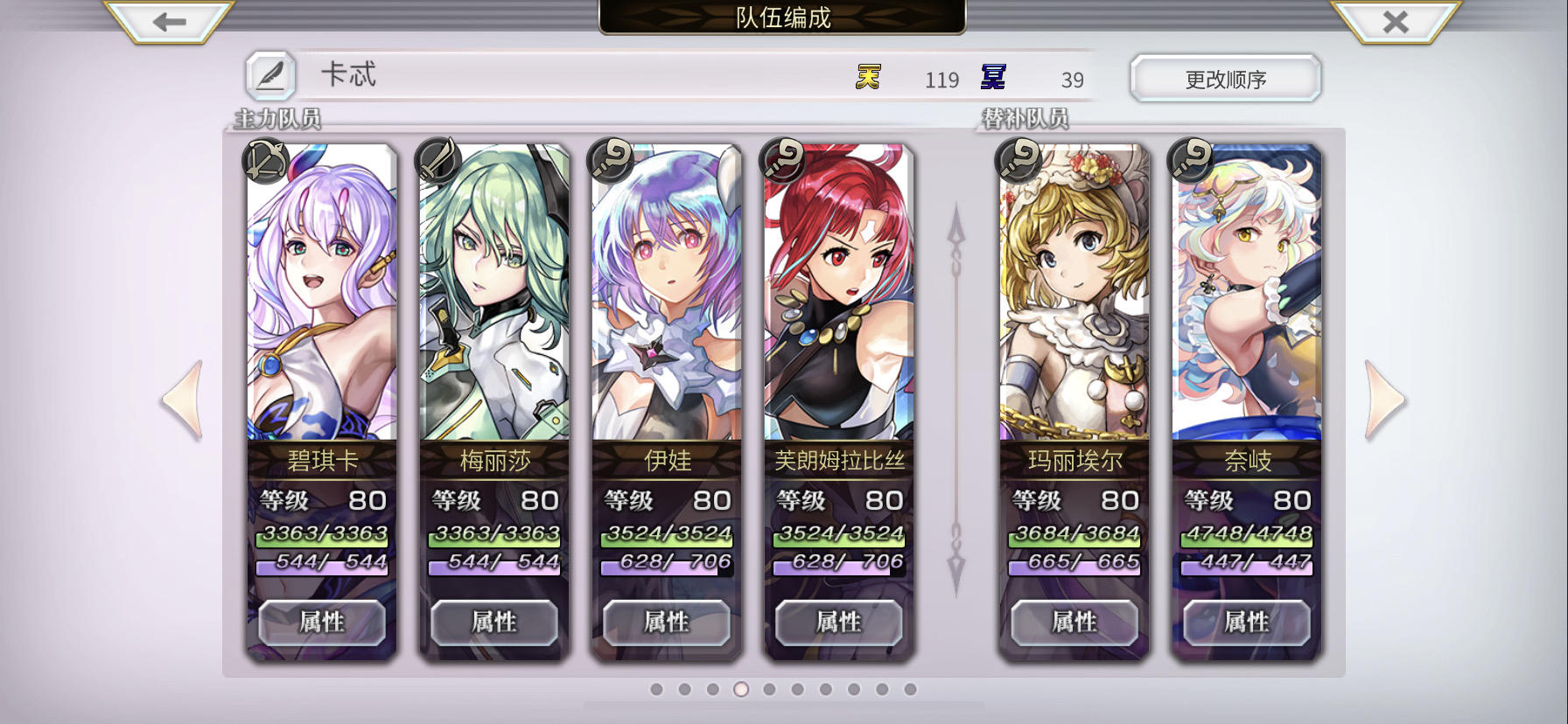
Task: Select the first team page dot
Action: [x=657, y=689]
